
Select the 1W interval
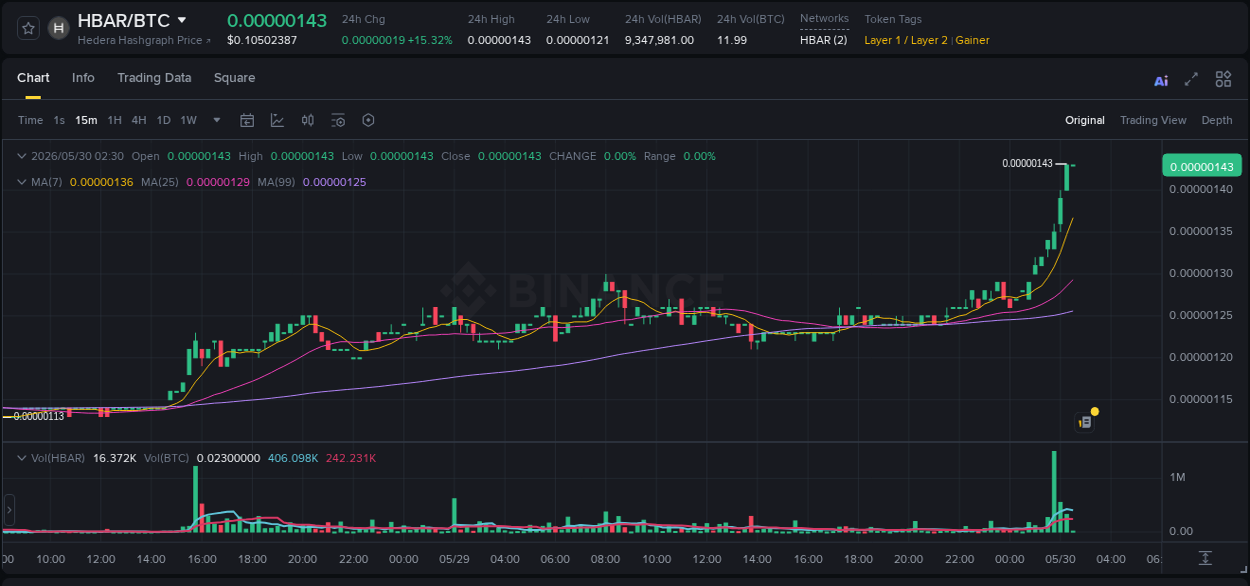tap(188, 120)
